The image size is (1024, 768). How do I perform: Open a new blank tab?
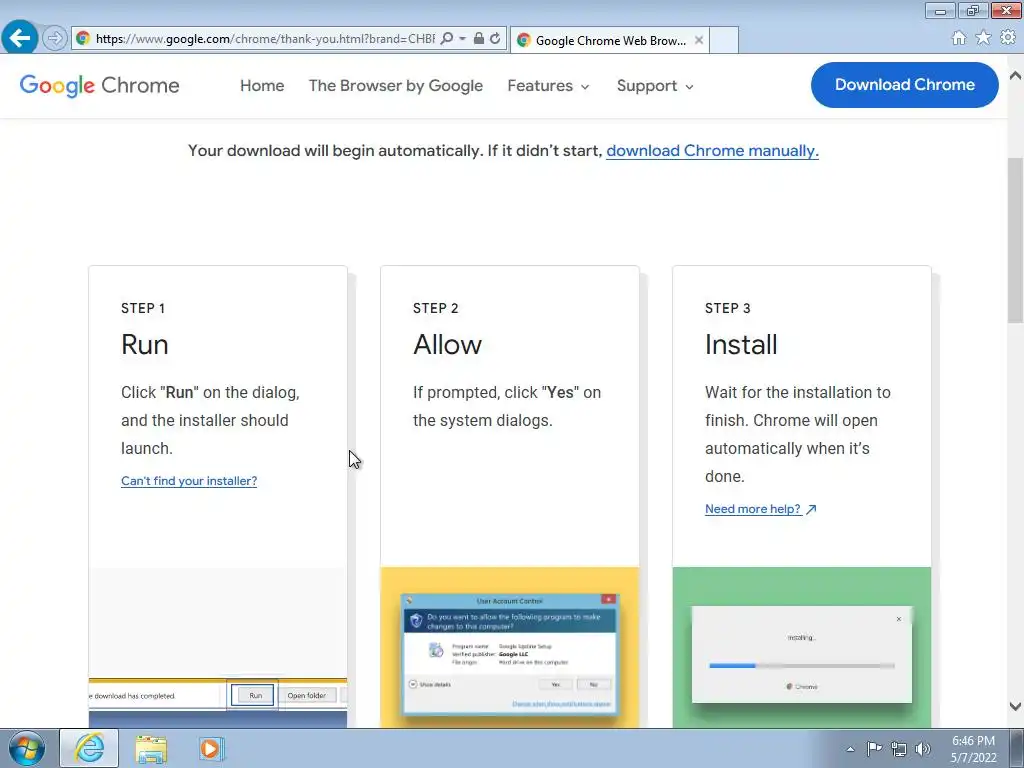tap(724, 40)
